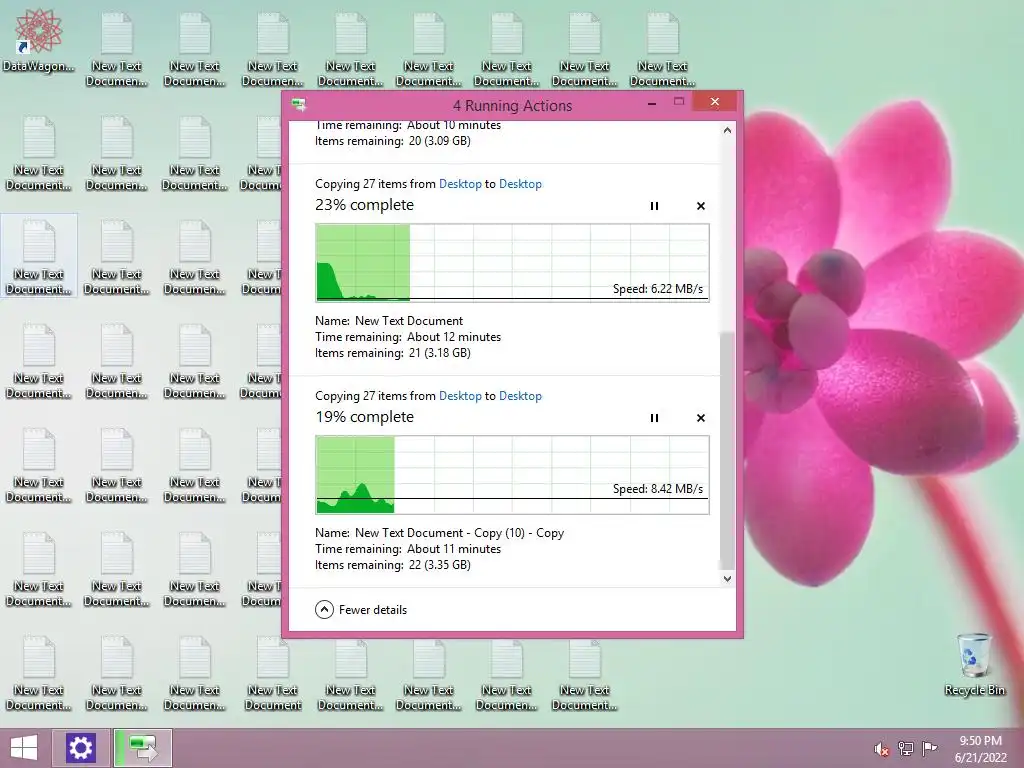The image size is (1024, 768).
Task: Click the '23% complete' status text
Action: pos(364,204)
